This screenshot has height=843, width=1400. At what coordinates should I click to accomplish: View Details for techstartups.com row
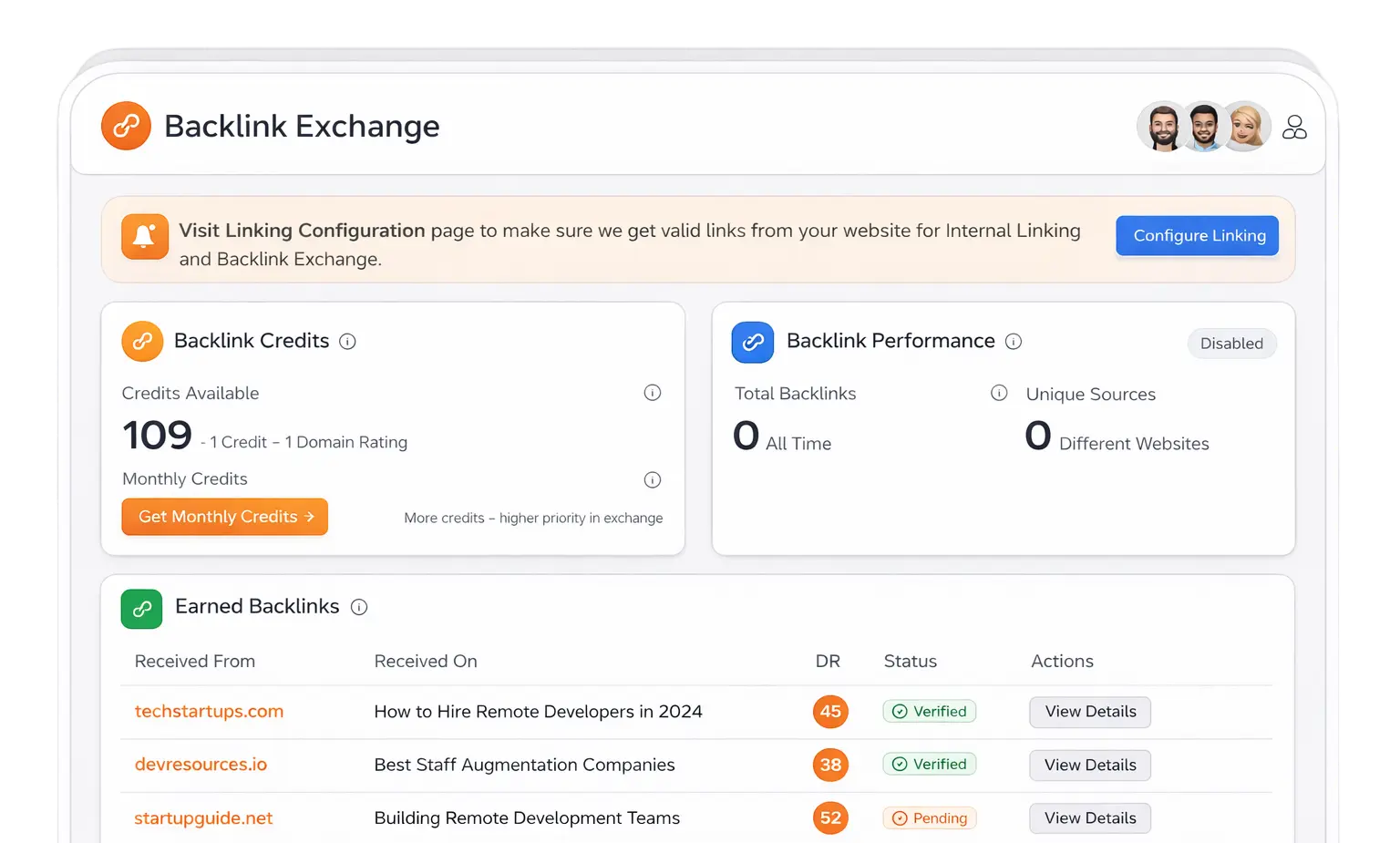pyautogui.click(x=1090, y=712)
